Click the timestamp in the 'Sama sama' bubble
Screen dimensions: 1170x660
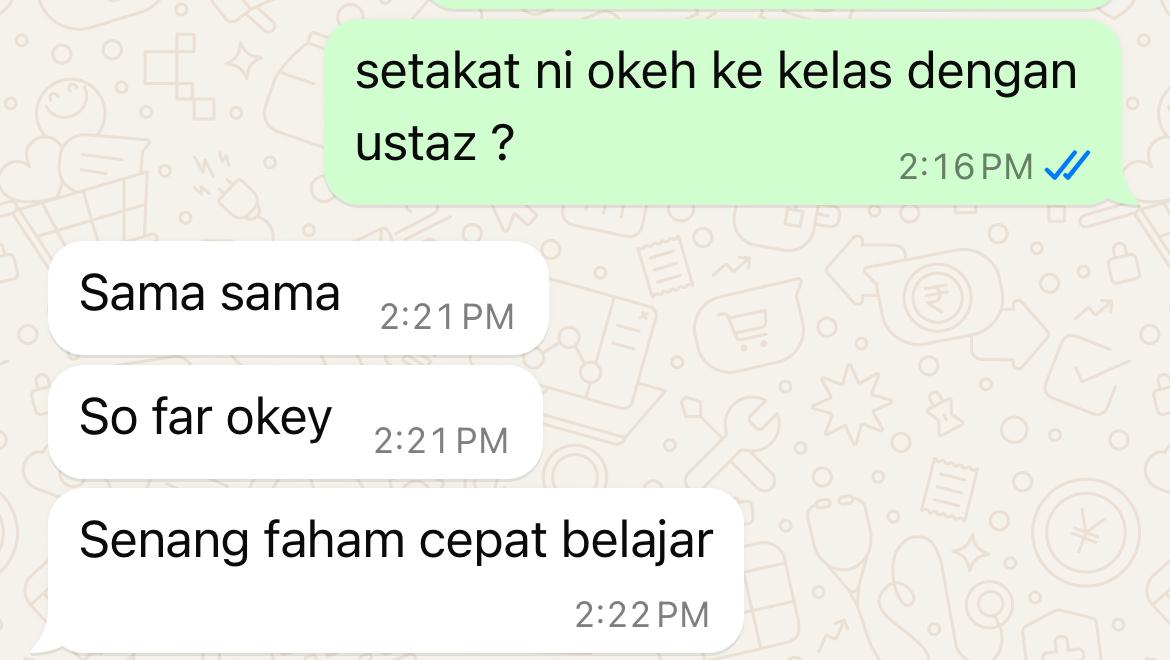pos(447,317)
